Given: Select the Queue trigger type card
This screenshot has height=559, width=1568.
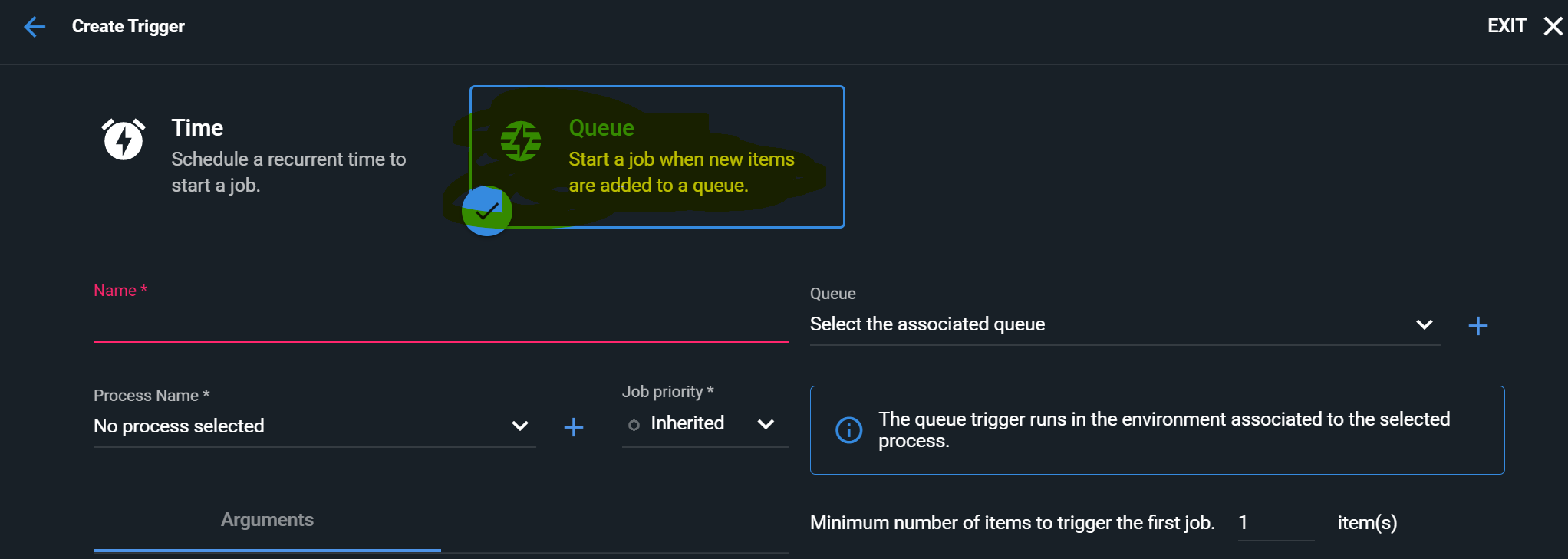Looking at the screenshot, I should (657, 156).
